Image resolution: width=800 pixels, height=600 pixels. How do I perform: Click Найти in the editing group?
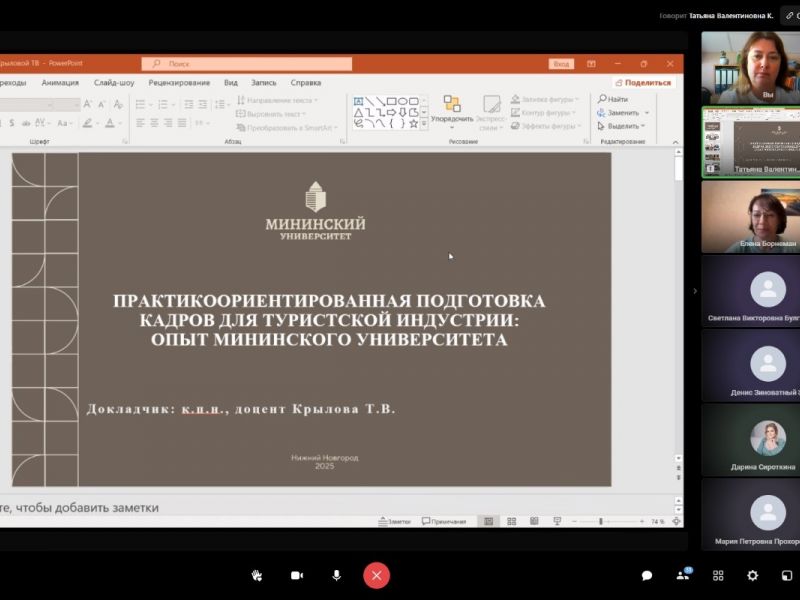[613, 99]
